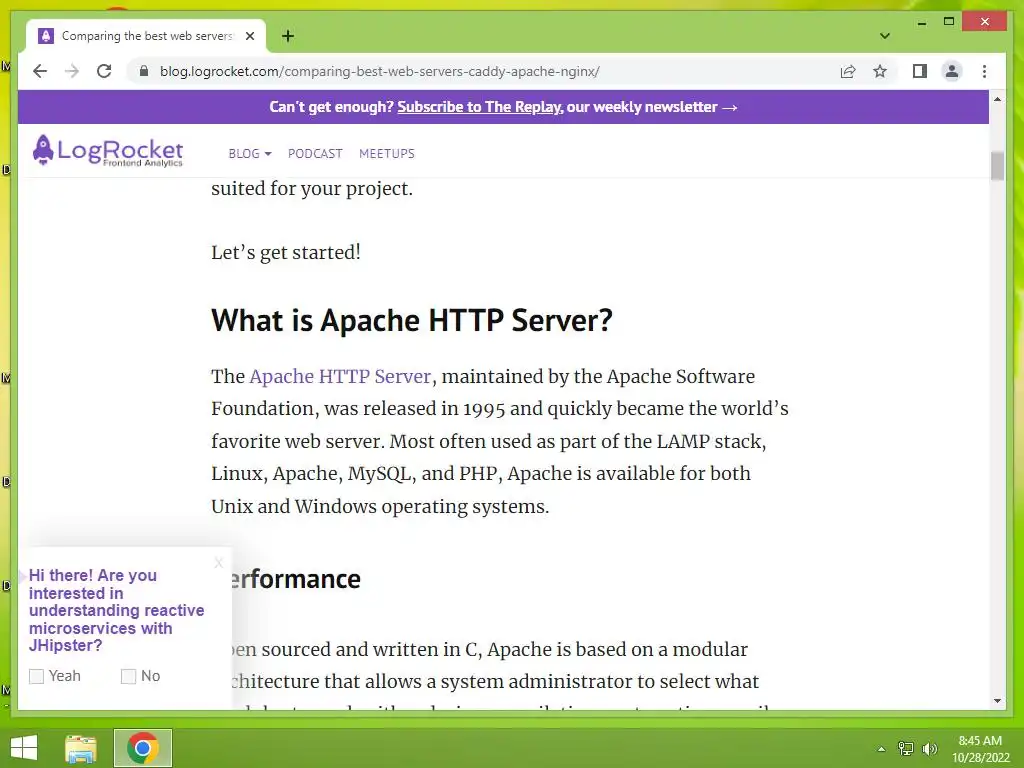1024x768 pixels.
Task: Close the Comparing the best web servers tab
Action: [249, 36]
